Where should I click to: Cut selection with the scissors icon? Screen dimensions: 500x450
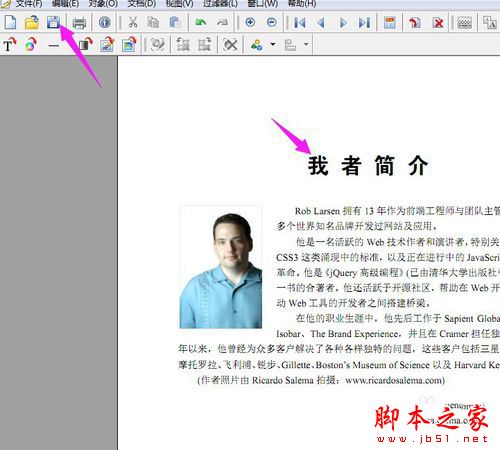(x=133, y=22)
